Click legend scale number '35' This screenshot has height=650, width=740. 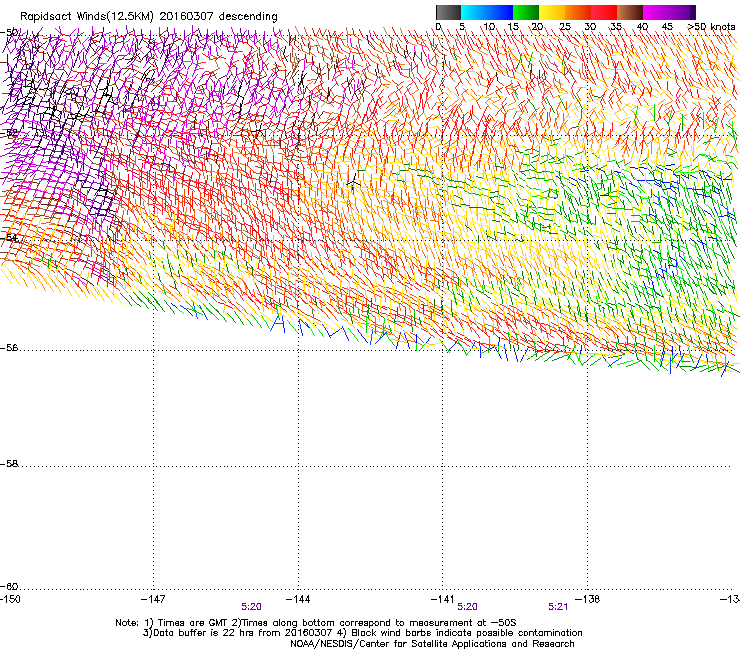pyautogui.click(x=616, y=27)
